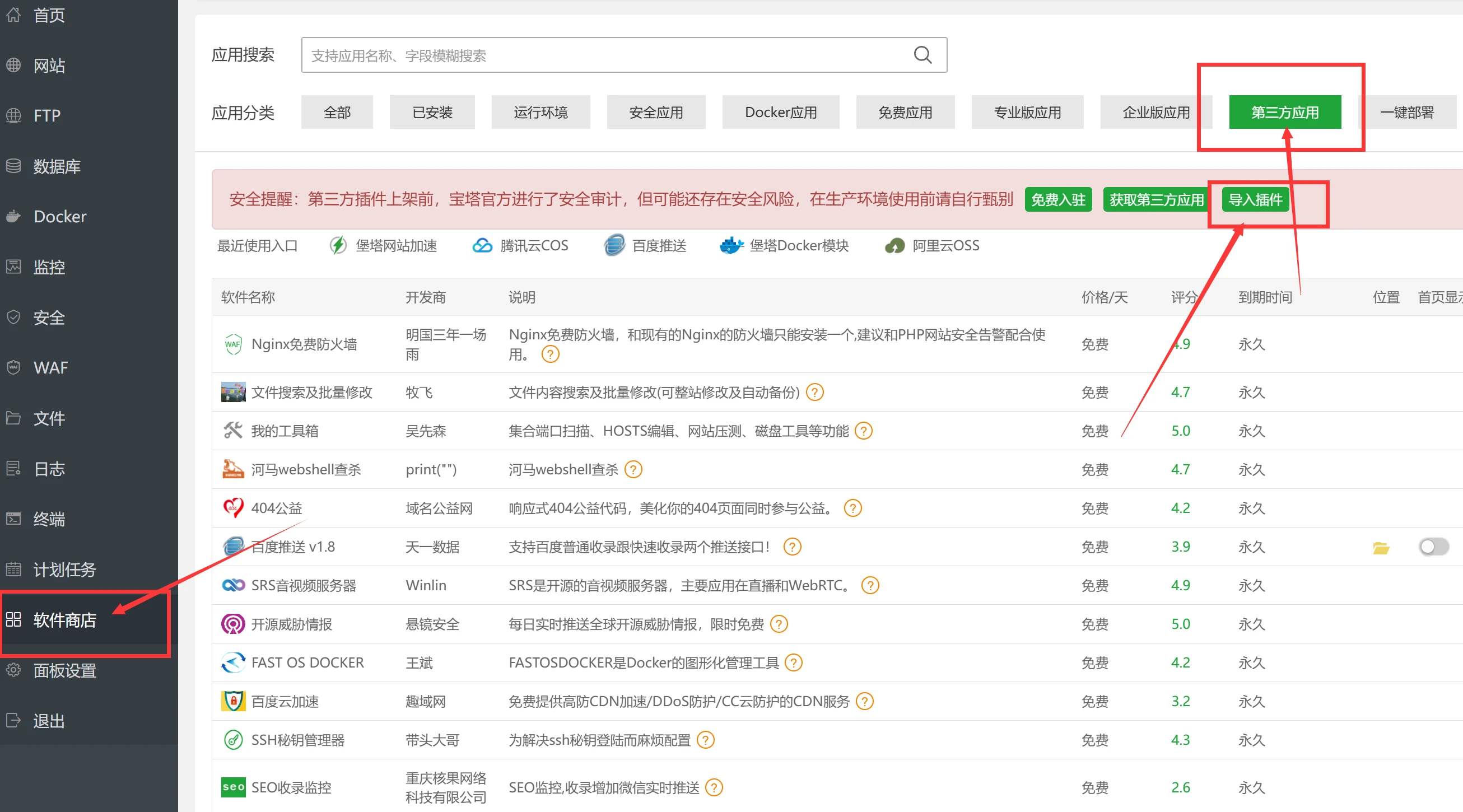Click the 我的工具箱 tools icon
The width and height of the screenshot is (1463, 812).
click(x=233, y=431)
